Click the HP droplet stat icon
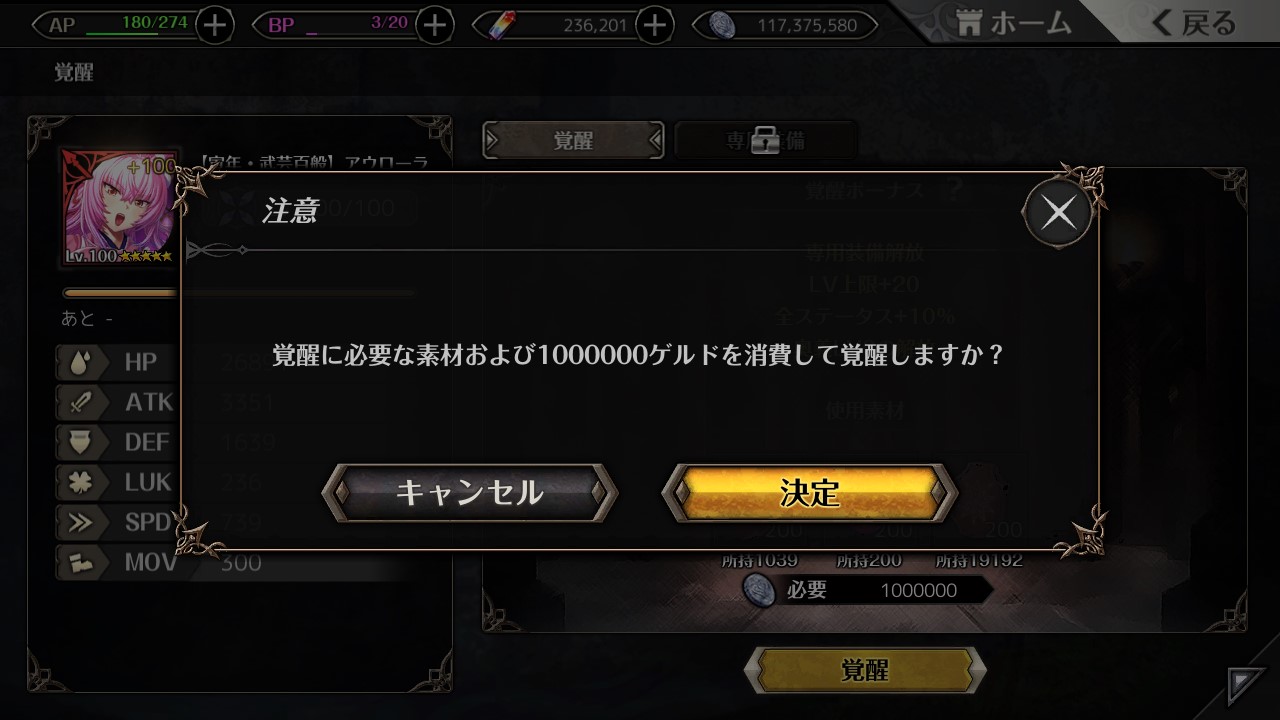 click(80, 362)
